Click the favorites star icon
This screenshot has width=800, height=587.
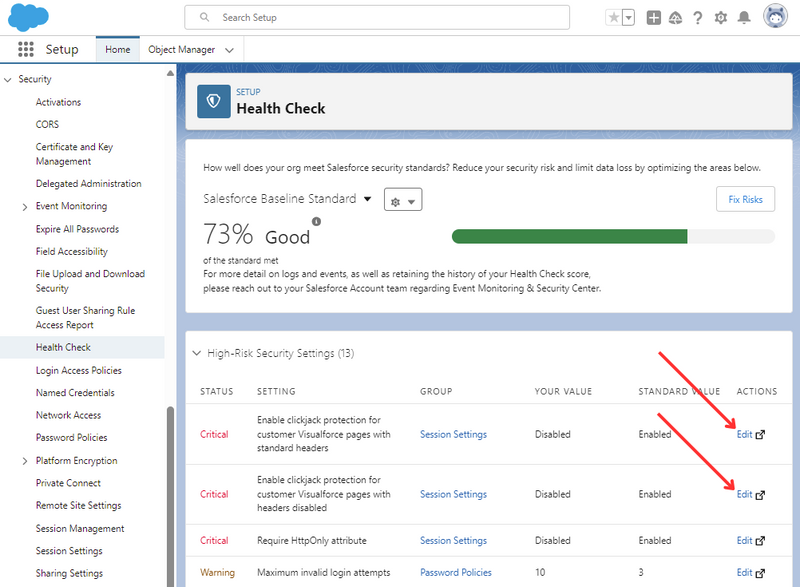tap(614, 18)
